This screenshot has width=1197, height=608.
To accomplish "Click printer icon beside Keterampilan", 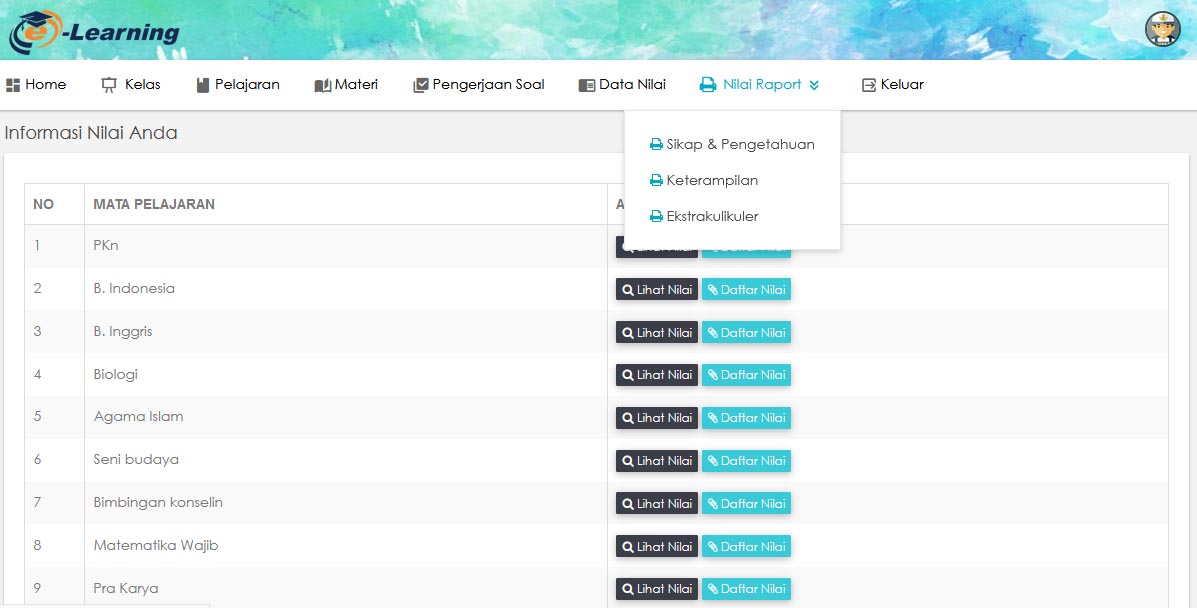I will pyautogui.click(x=656, y=180).
